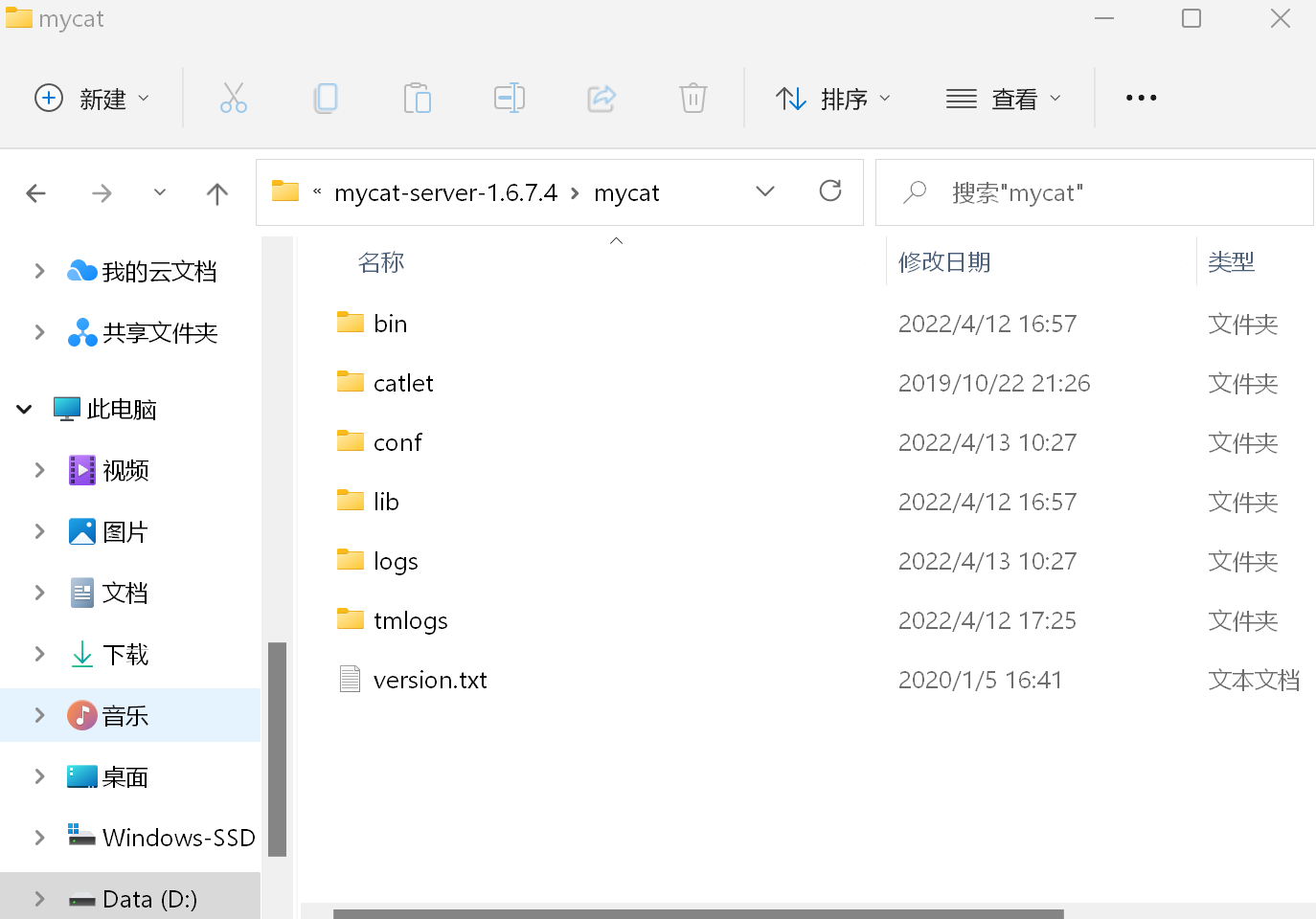Click the Cut scissors icon
The image size is (1316, 919).
(234, 98)
